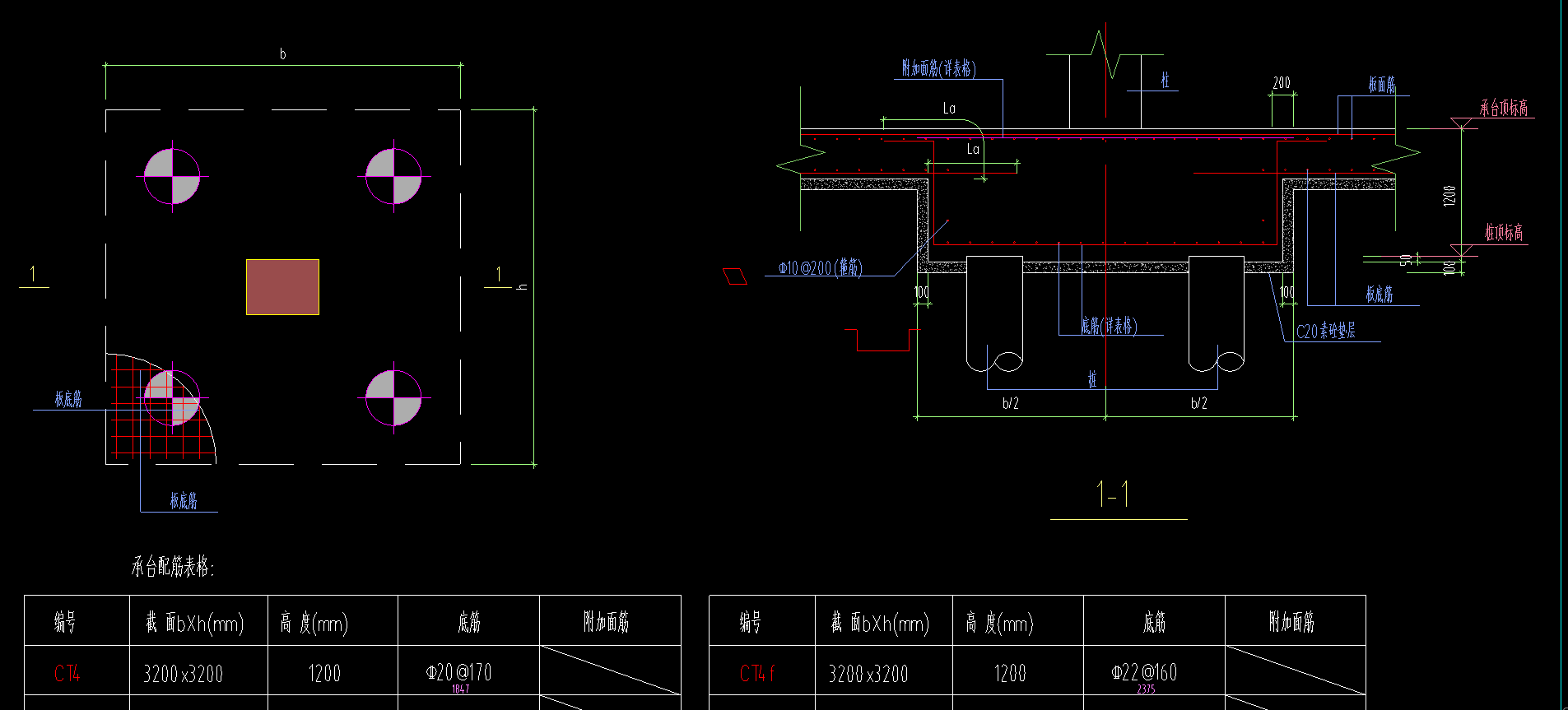Click the diagonal-slashed 附加面筋 cell in CT4 f row
The image size is (1568, 710).
[x=1296, y=671]
